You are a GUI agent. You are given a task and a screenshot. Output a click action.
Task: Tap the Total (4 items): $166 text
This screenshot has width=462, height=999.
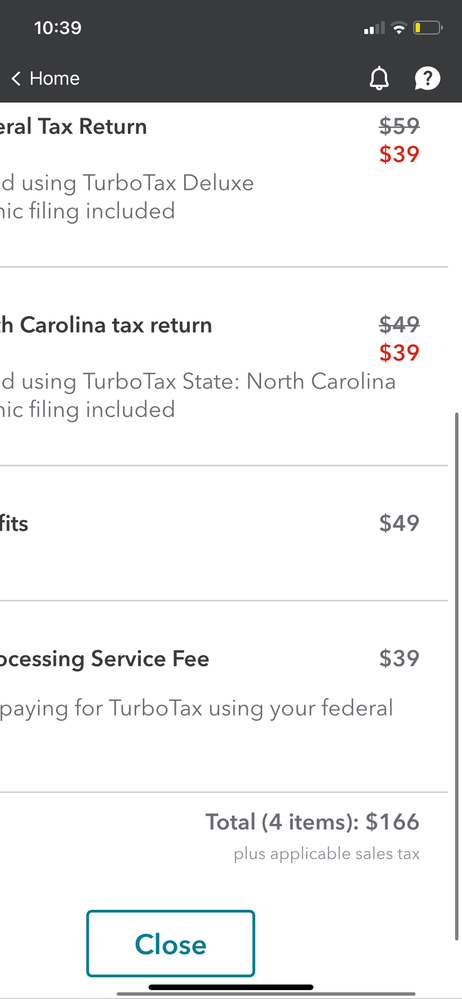(312, 822)
